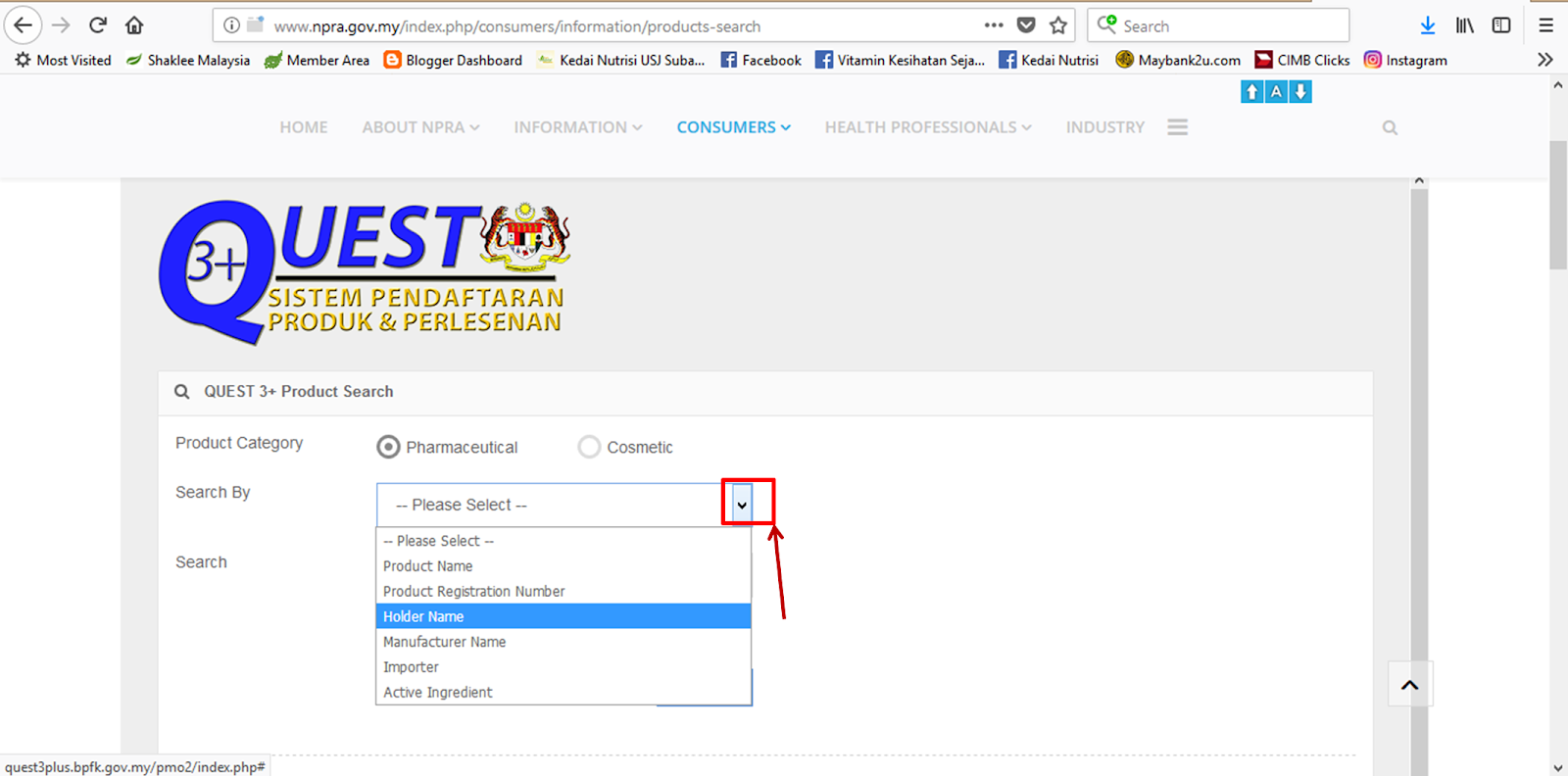Show the Firefox Library icon
The height and width of the screenshot is (776, 1568).
click(x=1464, y=25)
